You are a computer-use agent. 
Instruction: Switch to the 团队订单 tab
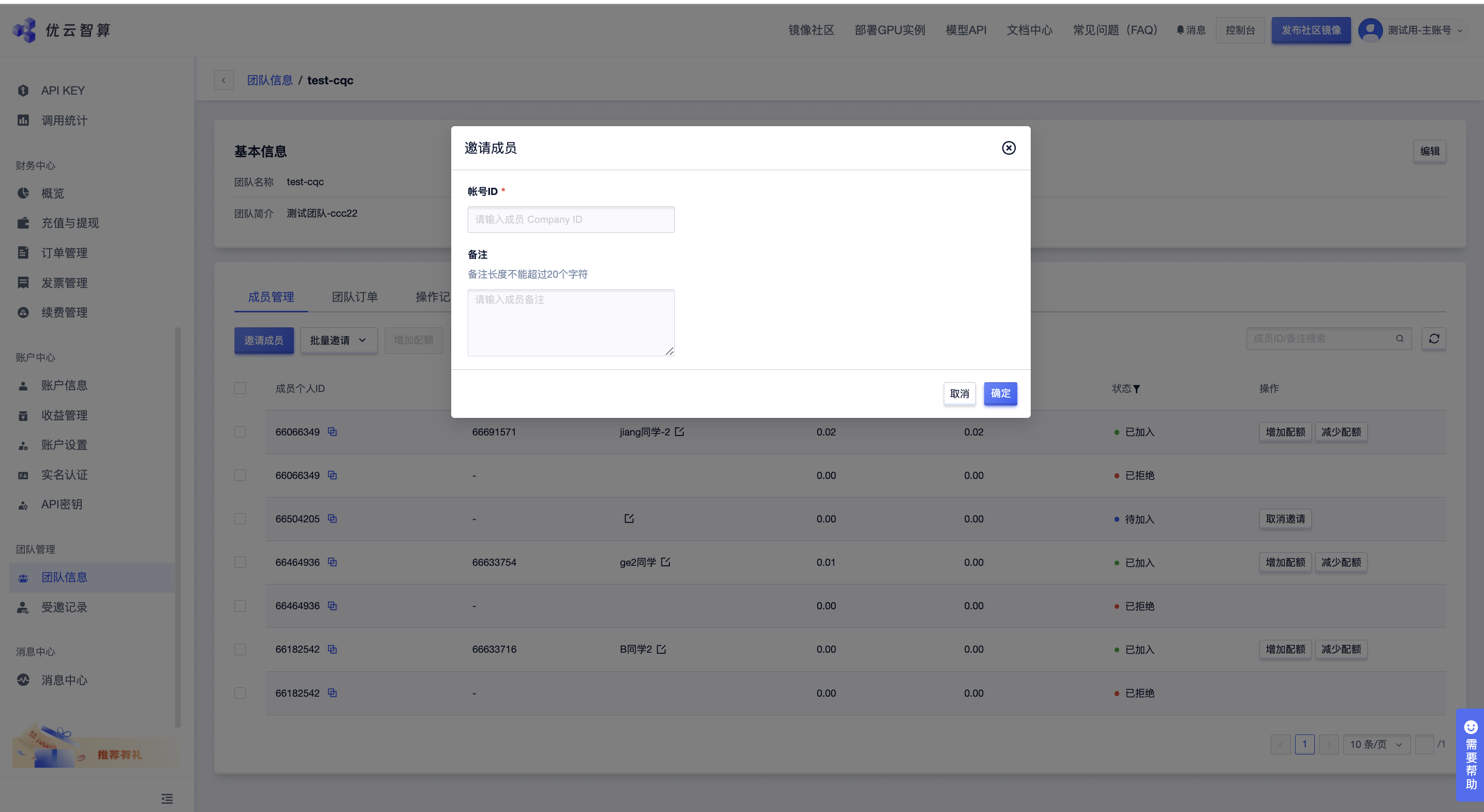point(354,296)
